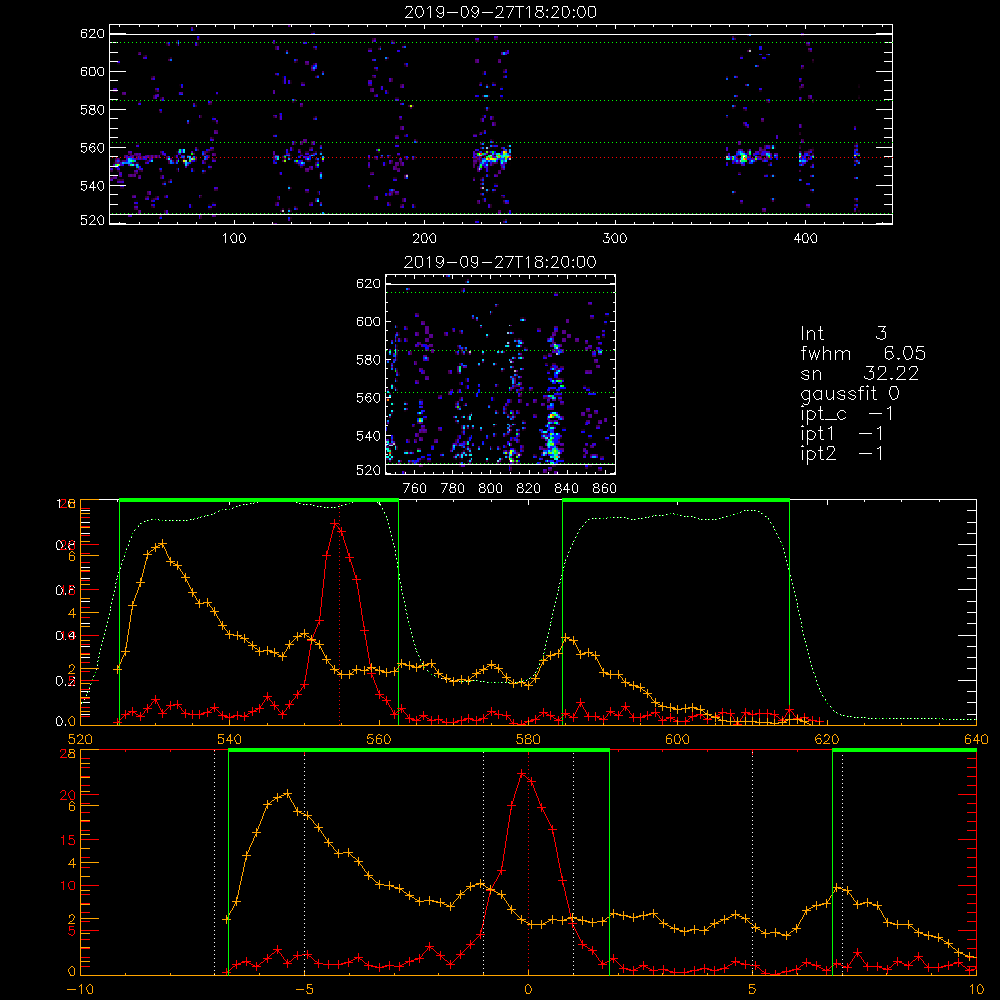Screen dimensions: 1000x1000
Task: Click x-axis label 600 on third plot
Action: tap(677, 739)
